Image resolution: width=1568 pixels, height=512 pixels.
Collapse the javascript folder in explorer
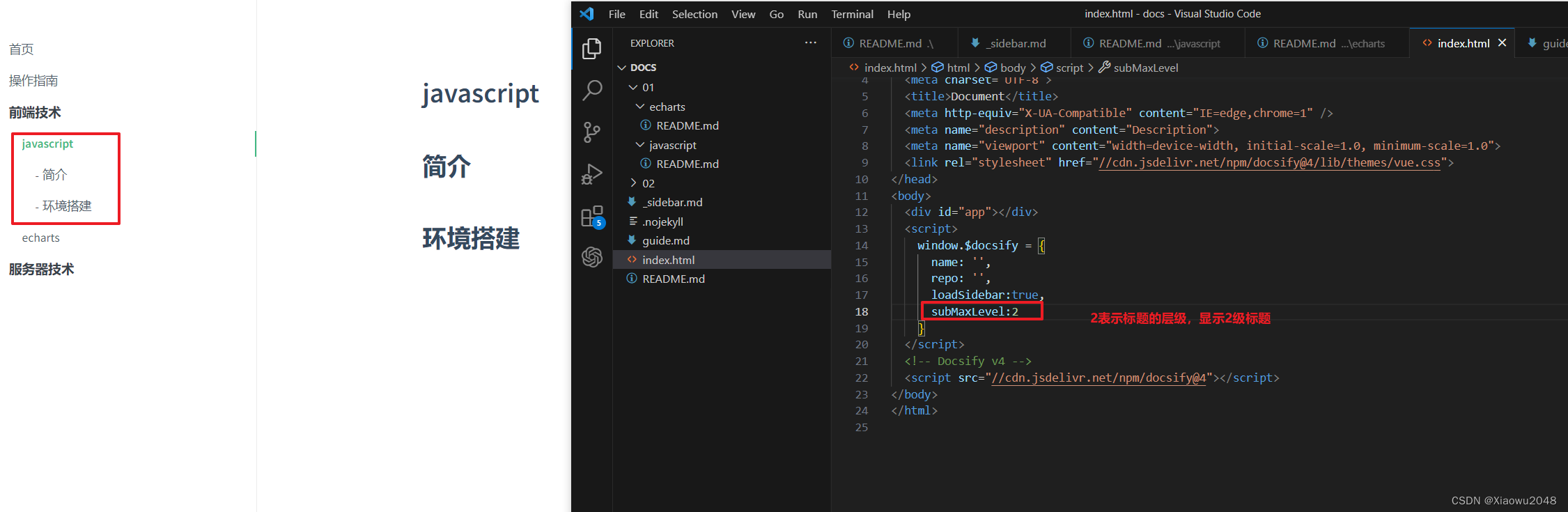click(640, 145)
